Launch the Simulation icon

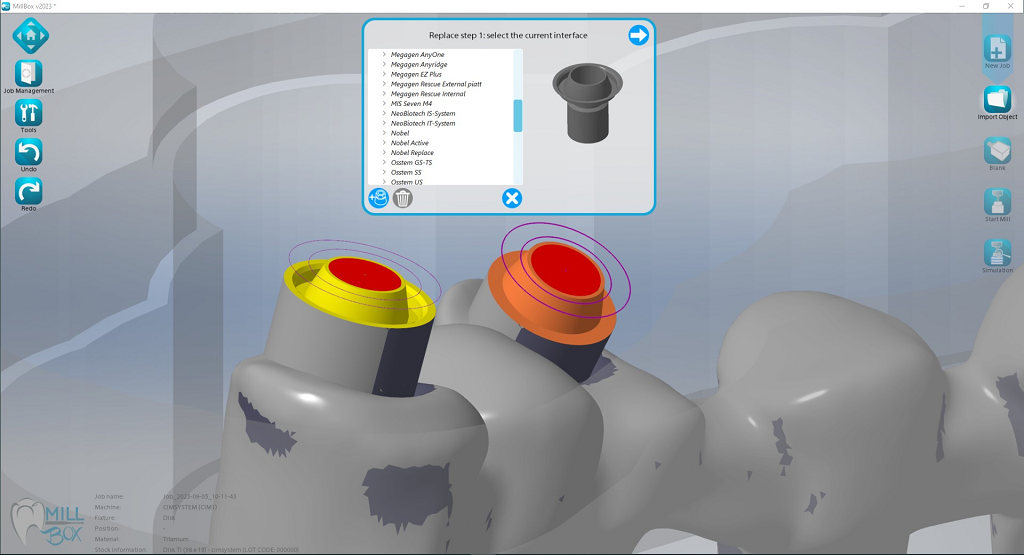997,253
